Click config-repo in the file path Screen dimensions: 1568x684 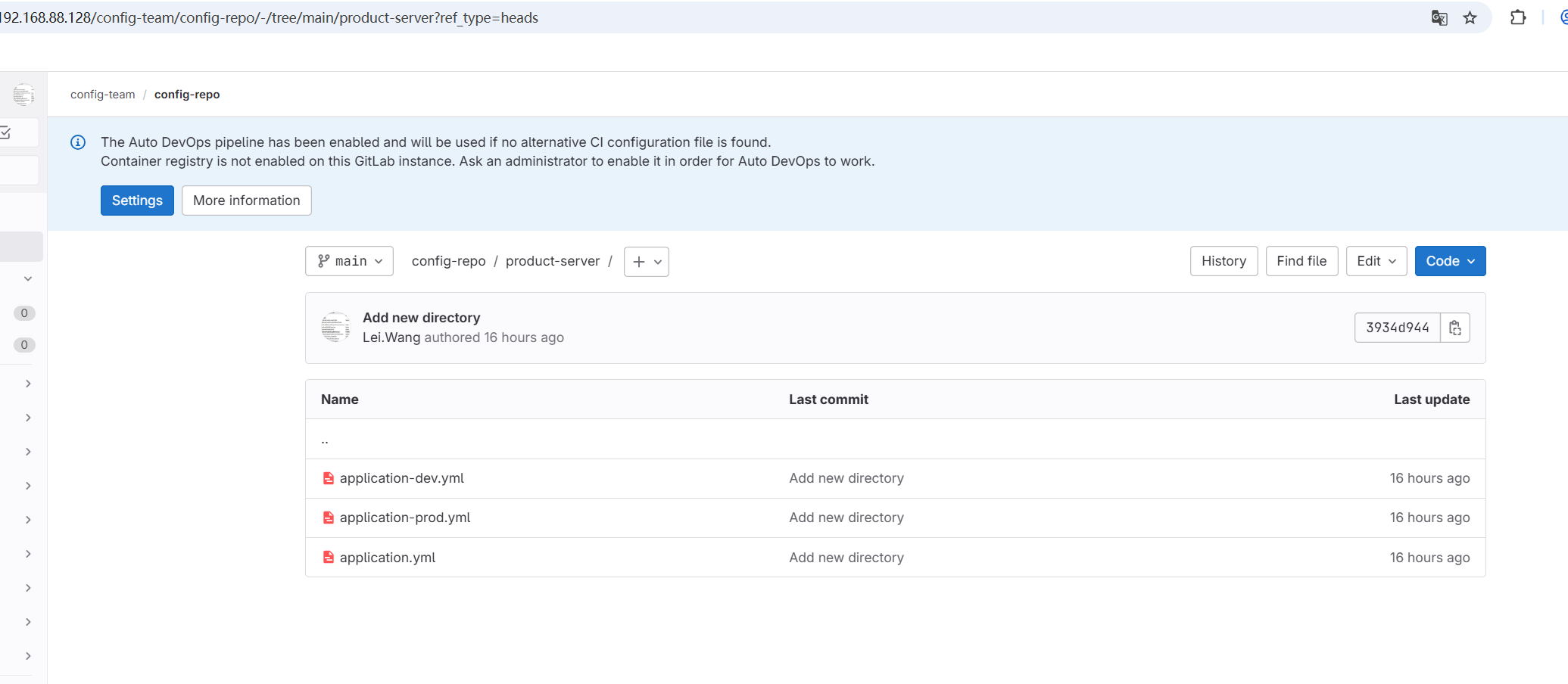(x=448, y=261)
